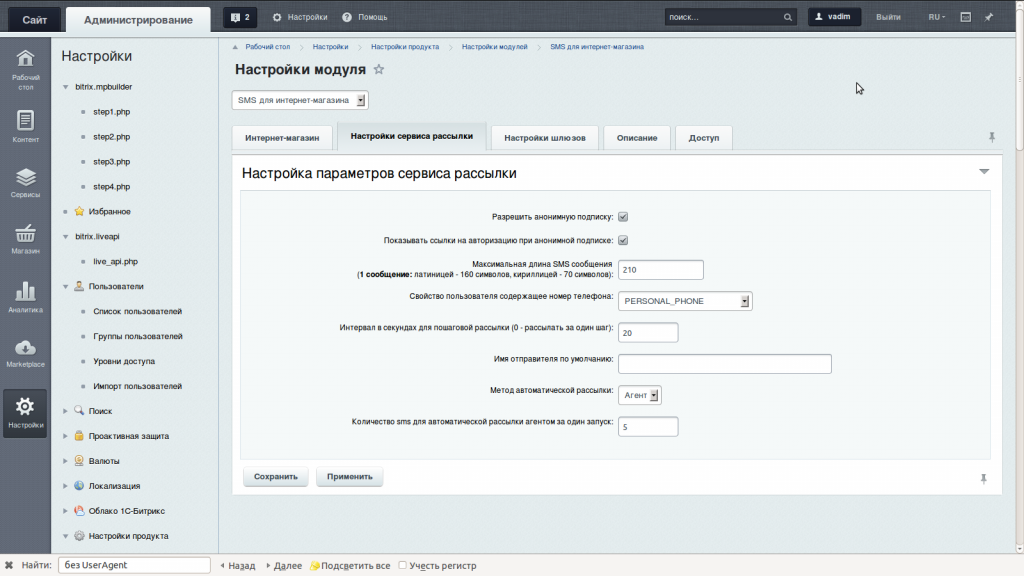The height and width of the screenshot is (576, 1024).
Task: Click the Имя отправителя по умолчанию field
Action: pos(725,364)
